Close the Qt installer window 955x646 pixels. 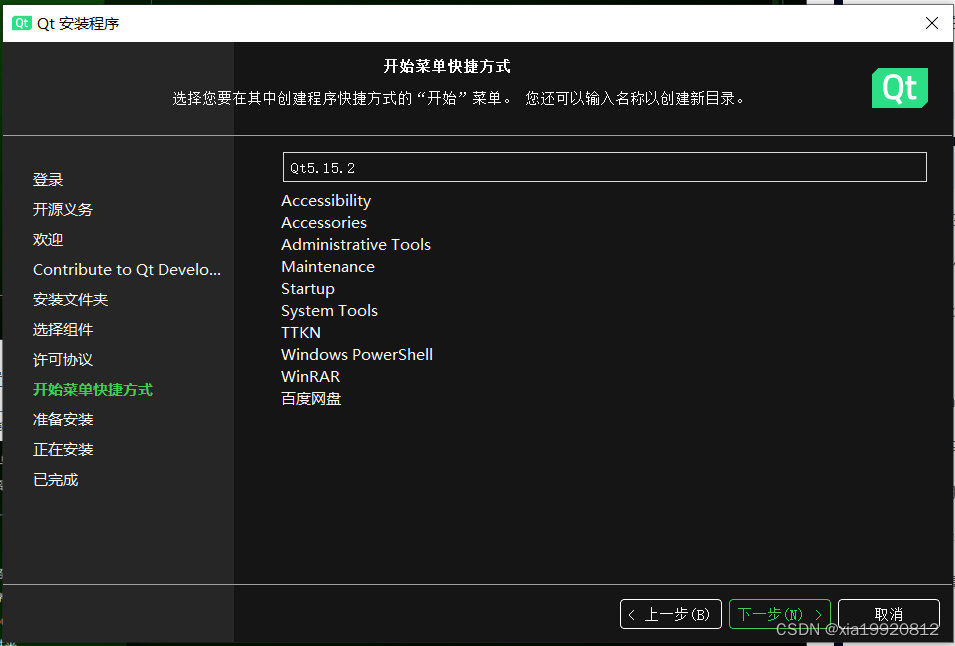(931, 23)
